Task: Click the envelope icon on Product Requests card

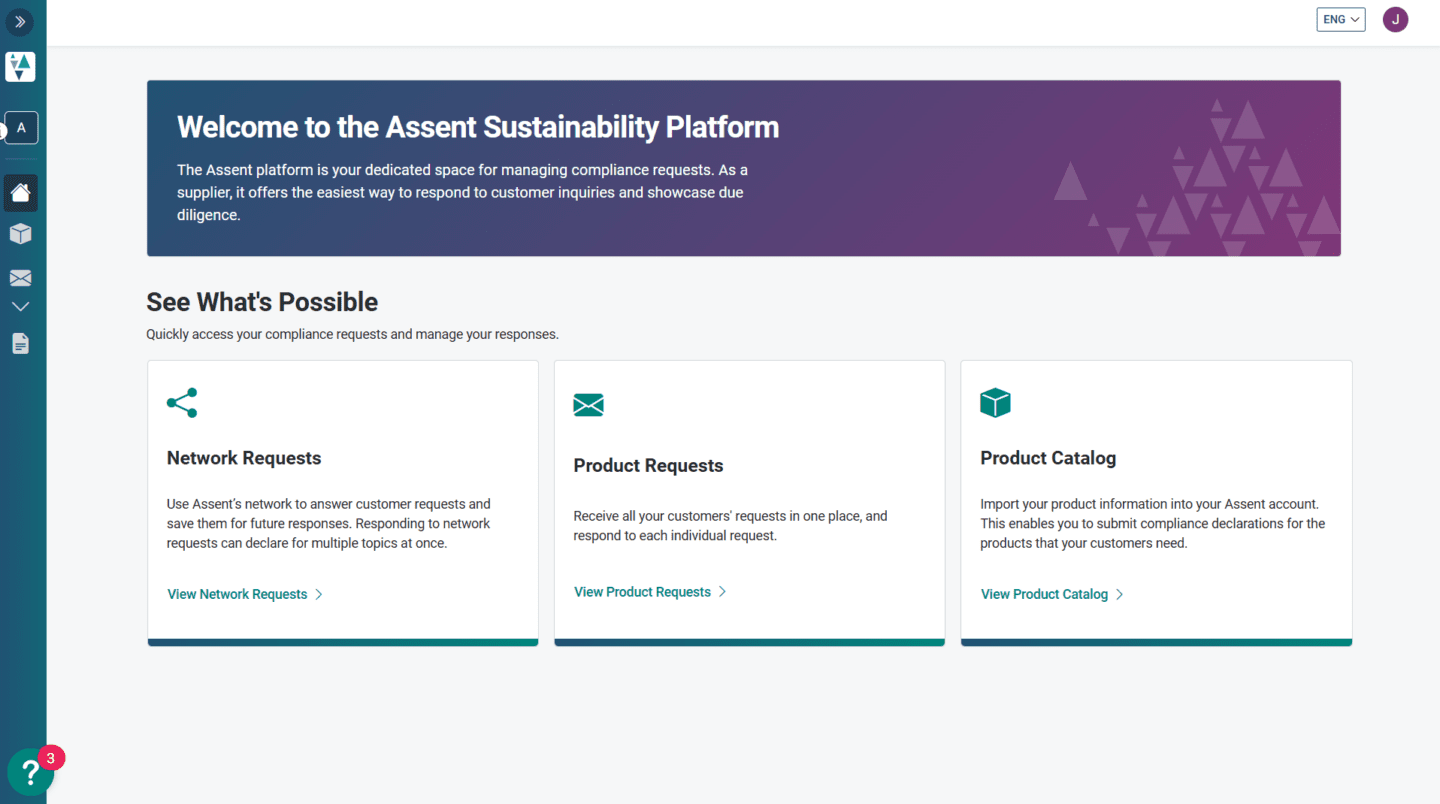Action: click(589, 404)
